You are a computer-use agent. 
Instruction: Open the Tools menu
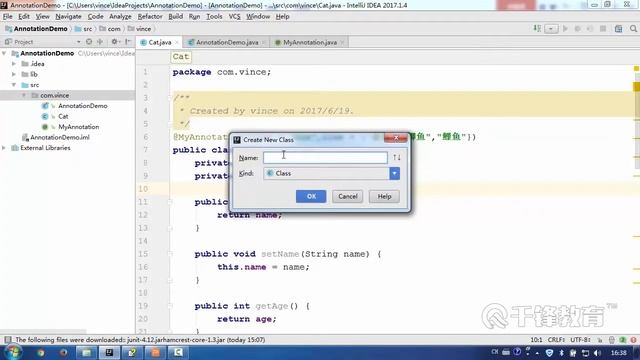click(214, 17)
